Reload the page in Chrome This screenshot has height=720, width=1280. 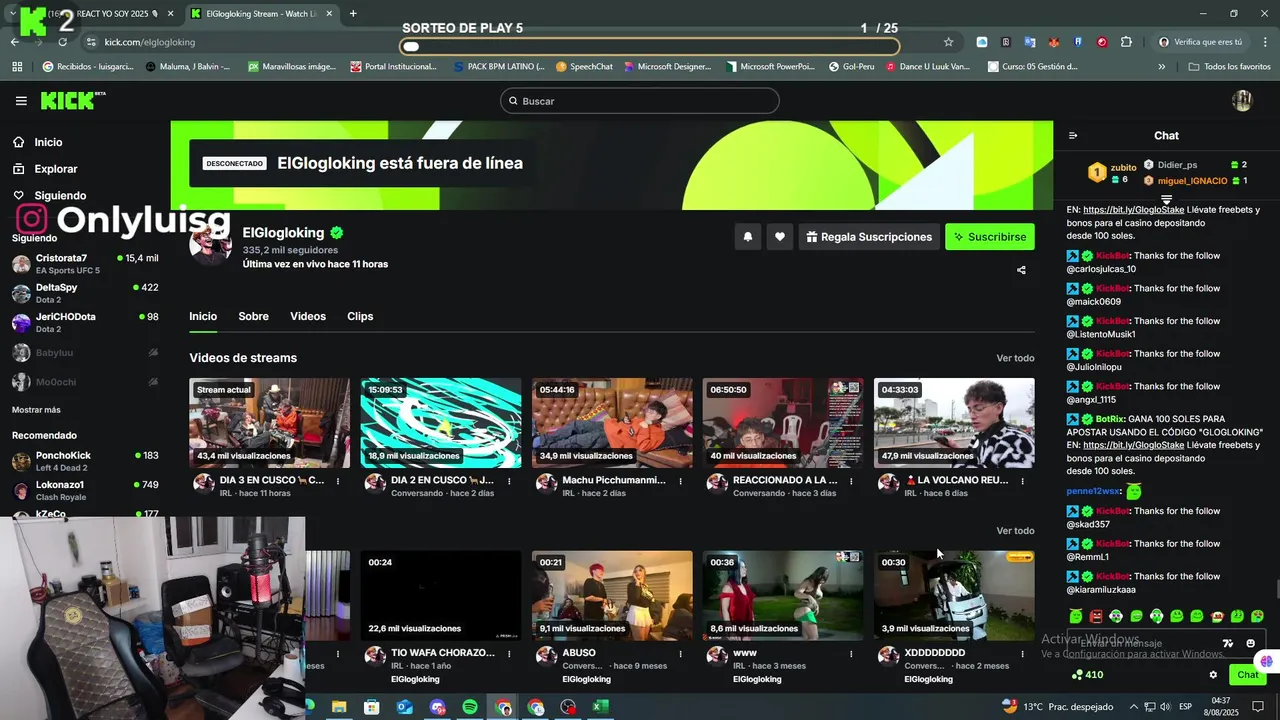63,42
